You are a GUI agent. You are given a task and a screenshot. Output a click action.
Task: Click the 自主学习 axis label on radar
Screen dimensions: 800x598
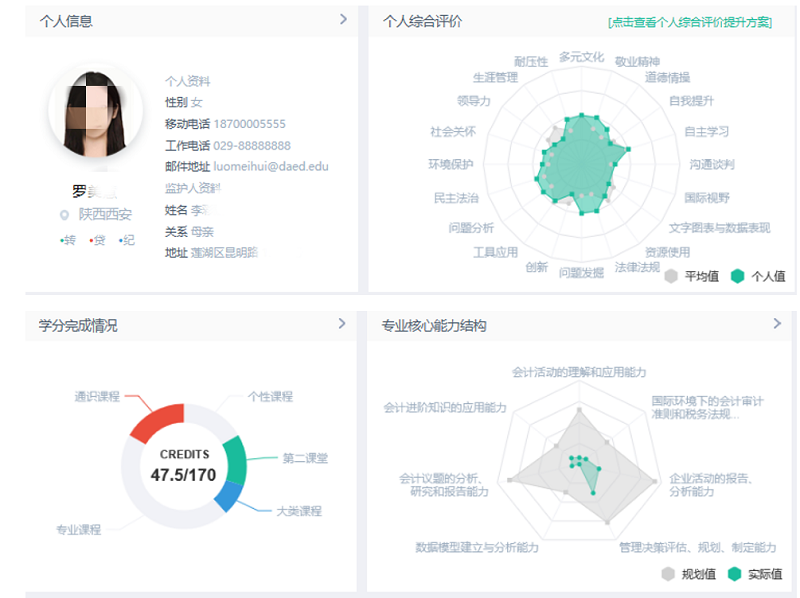pos(706,132)
